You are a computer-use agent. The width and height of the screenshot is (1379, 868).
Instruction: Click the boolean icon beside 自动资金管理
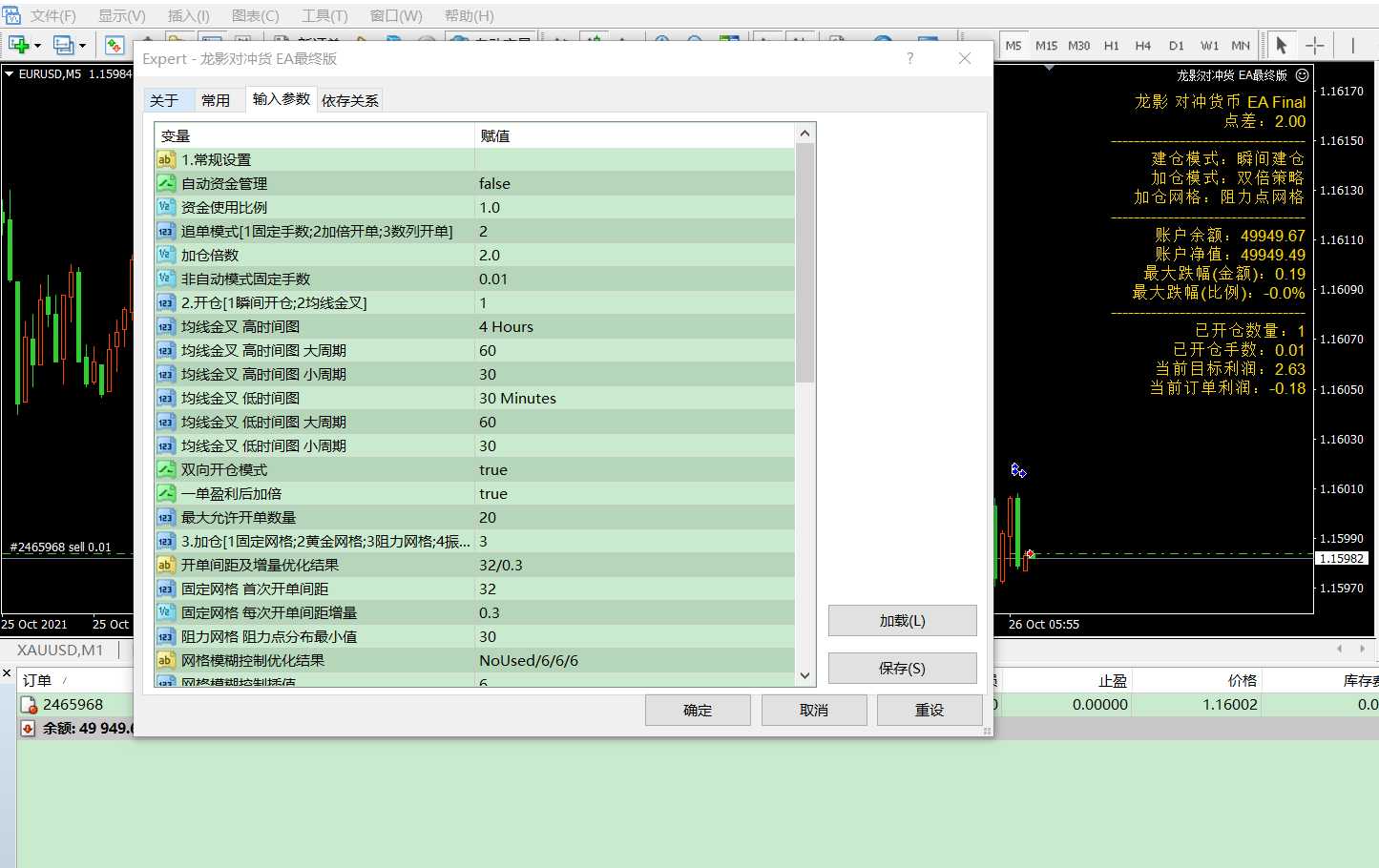(166, 183)
